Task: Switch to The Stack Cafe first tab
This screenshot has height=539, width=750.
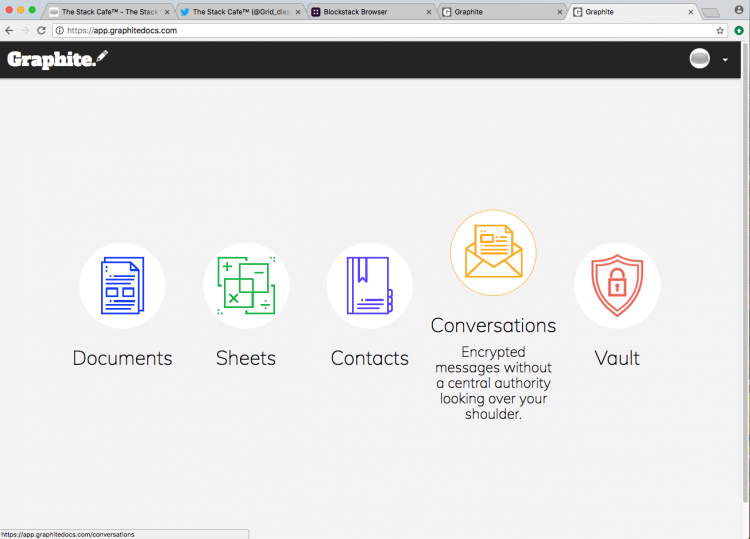Action: pyautogui.click(x=110, y=12)
